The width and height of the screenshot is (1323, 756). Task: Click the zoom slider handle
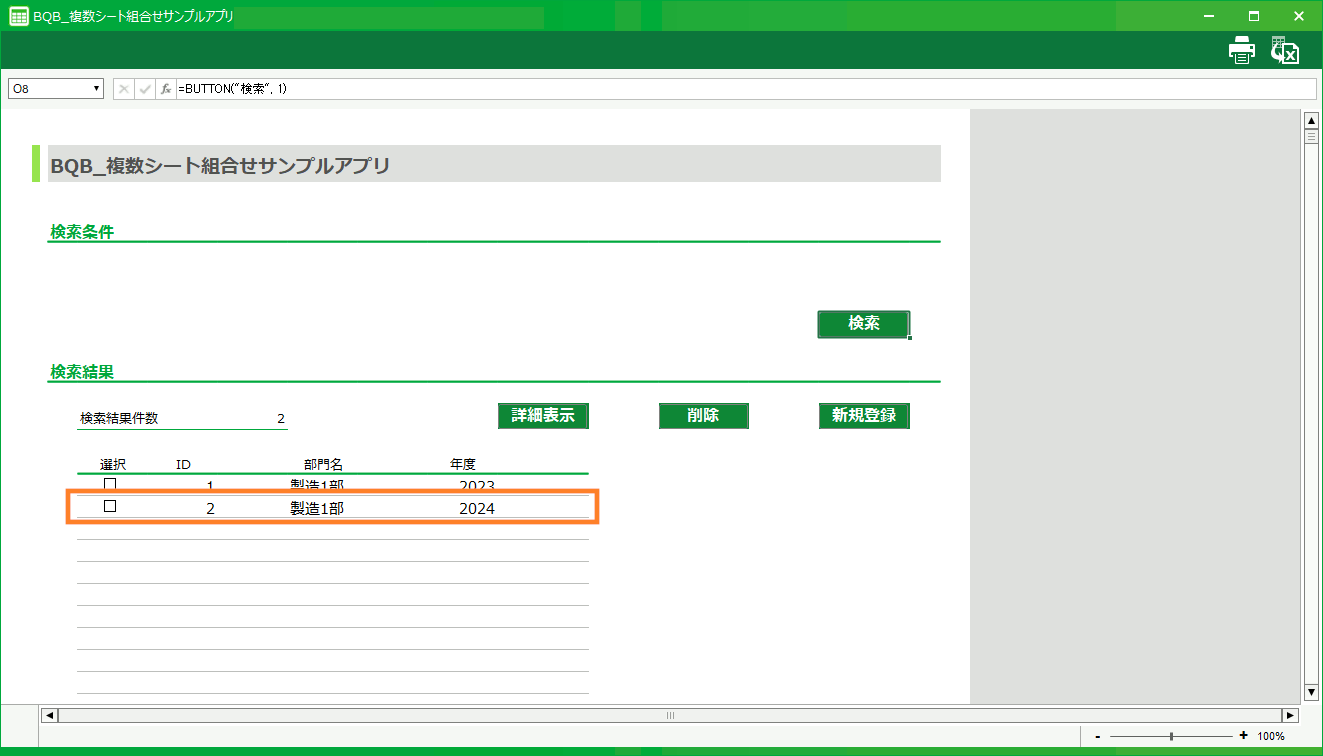[1171, 736]
